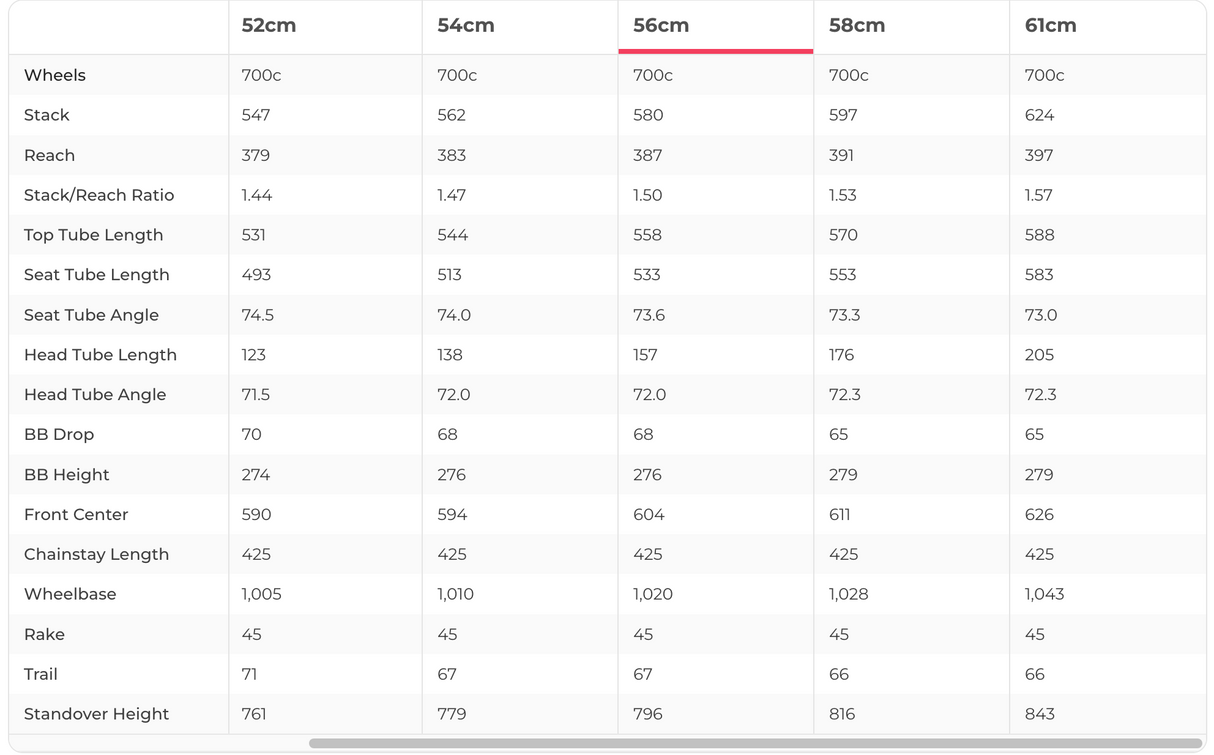
Task: Click the Stack row label
Action: click(47, 115)
